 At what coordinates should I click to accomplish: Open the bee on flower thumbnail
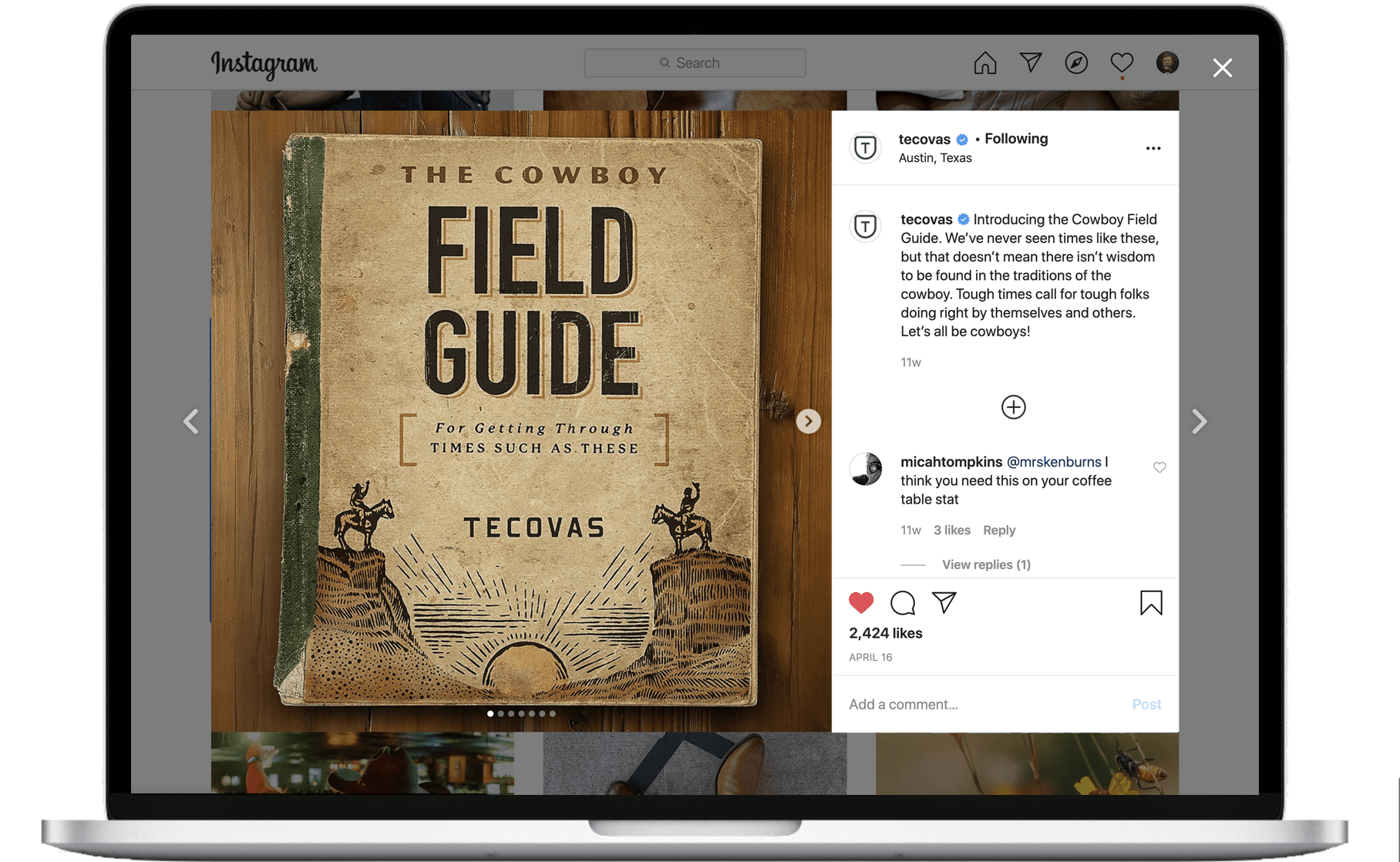(x=1027, y=763)
